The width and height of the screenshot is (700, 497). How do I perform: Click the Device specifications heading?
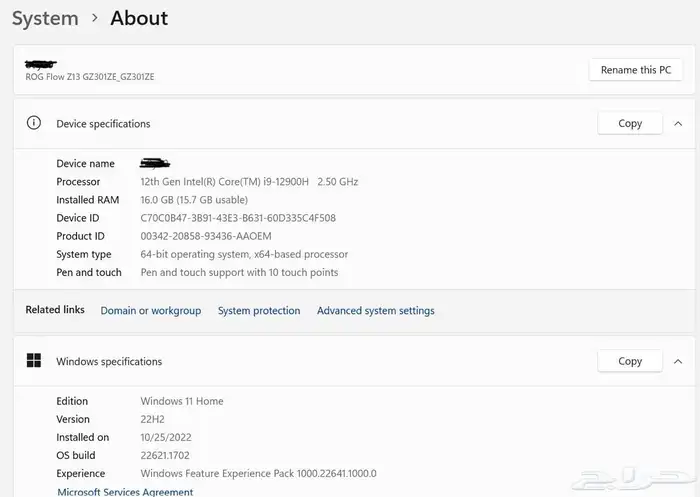coord(103,124)
